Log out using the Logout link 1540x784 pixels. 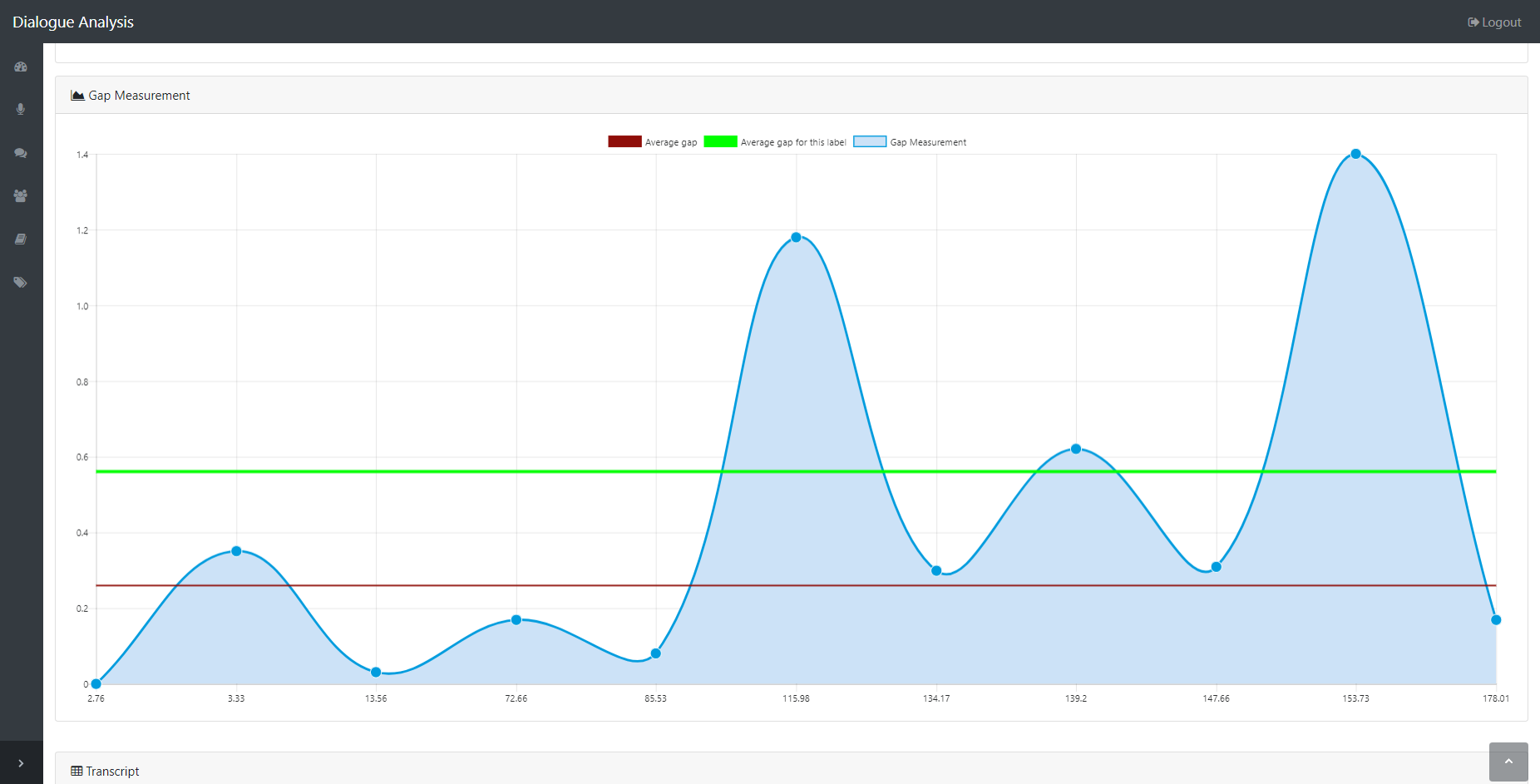(1494, 22)
